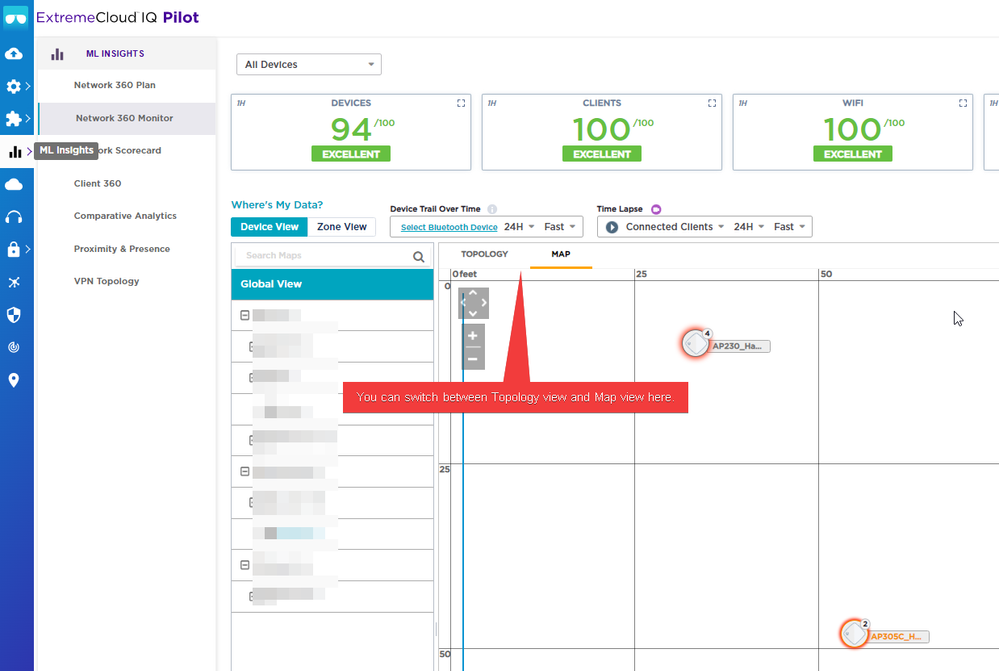Open the Device Trail 24H dropdown
Image resolution: width=999 pixels, height=671 pixels.
point(518,227)
